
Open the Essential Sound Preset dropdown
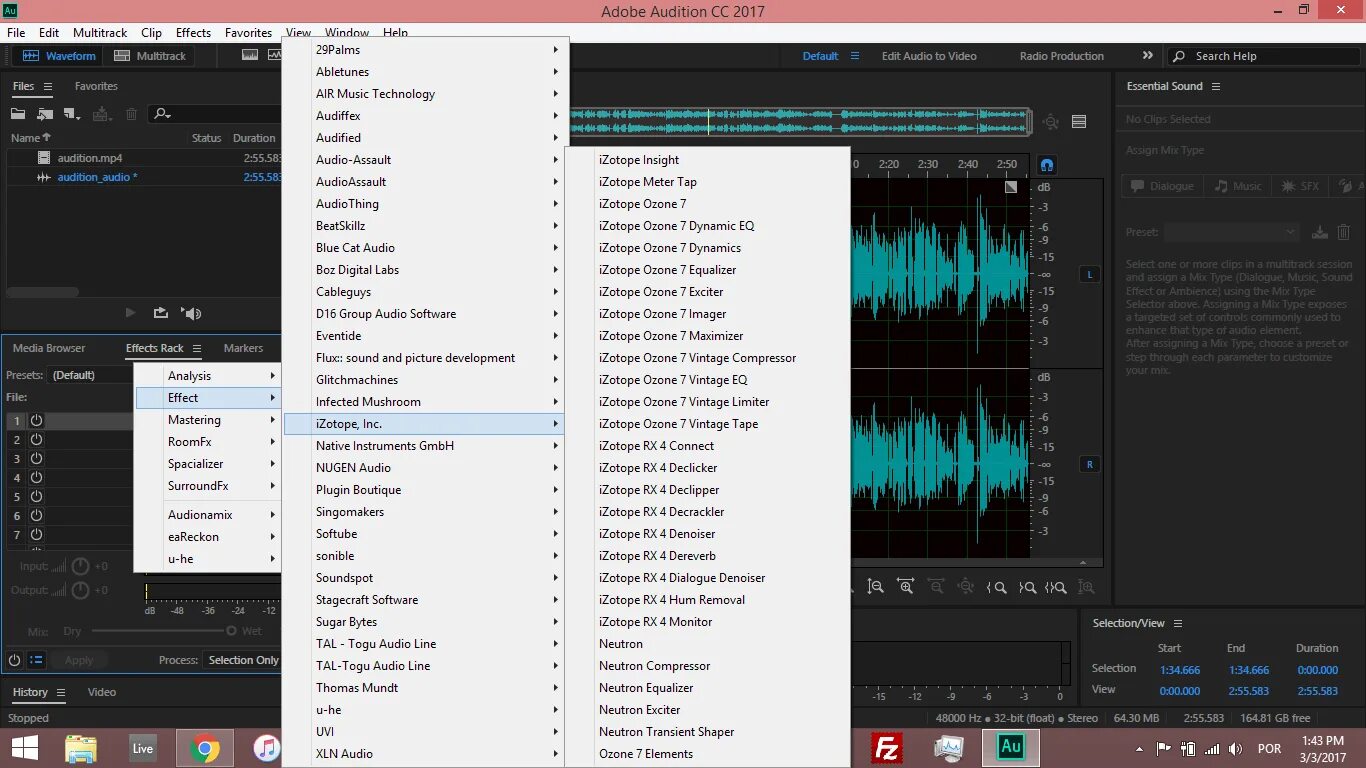(1231, 232)
